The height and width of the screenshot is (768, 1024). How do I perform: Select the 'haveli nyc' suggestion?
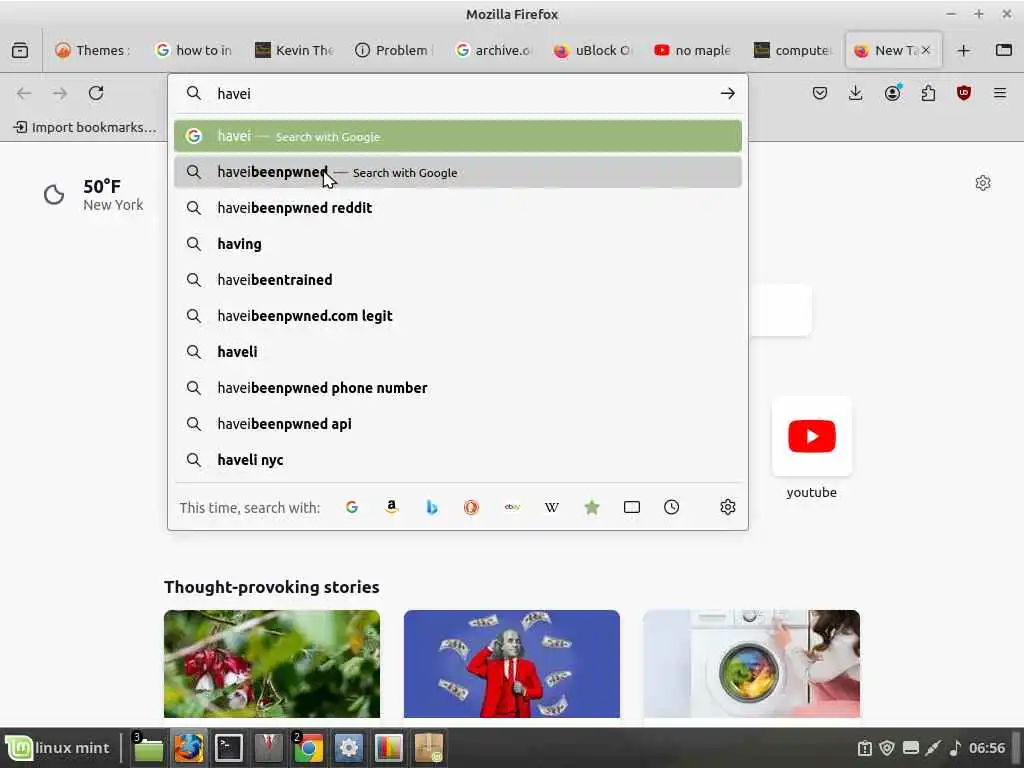458,460
